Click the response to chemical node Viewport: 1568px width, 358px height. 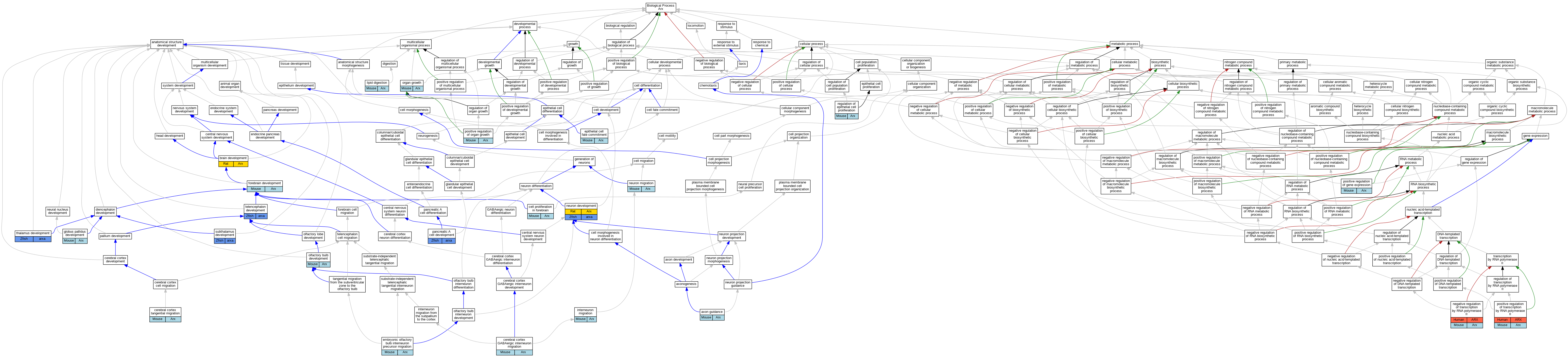(x=761, y=44)
